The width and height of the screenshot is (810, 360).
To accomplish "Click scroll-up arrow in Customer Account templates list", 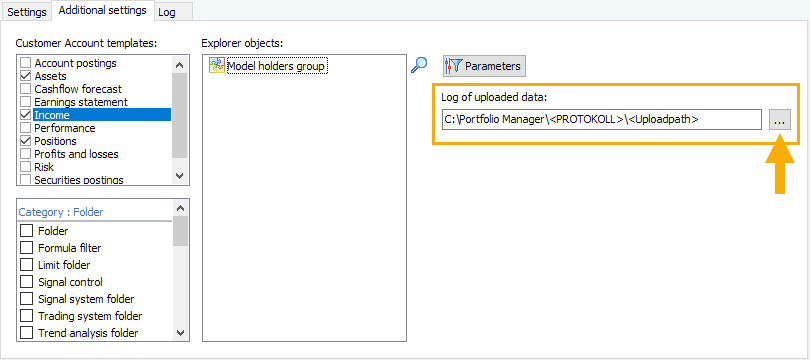I will point(180,65).
